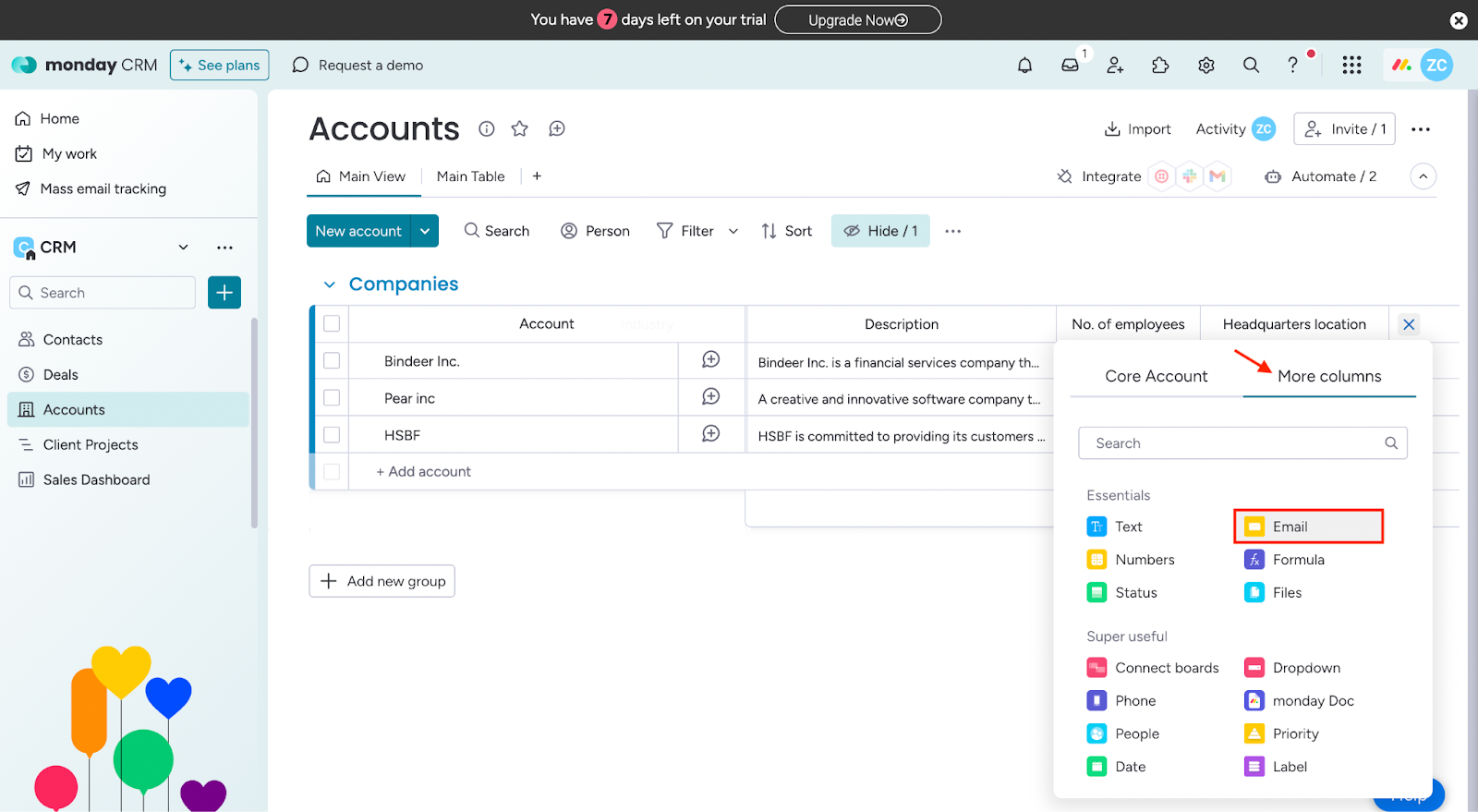Open Automate / 2
Viewport: 1478px width, 812px height.
1321,176
